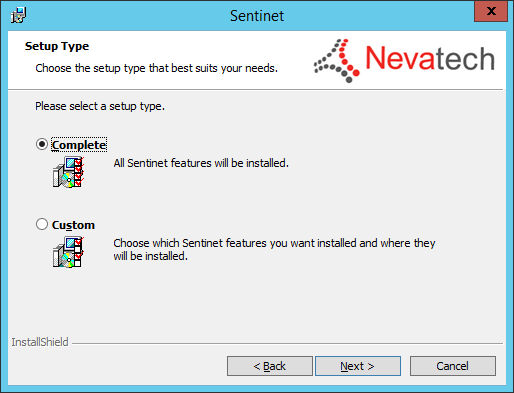The image size is (514, 393).
Task: Click the 'Choose which Sentinet features' description
Action: tap(274, 250)
